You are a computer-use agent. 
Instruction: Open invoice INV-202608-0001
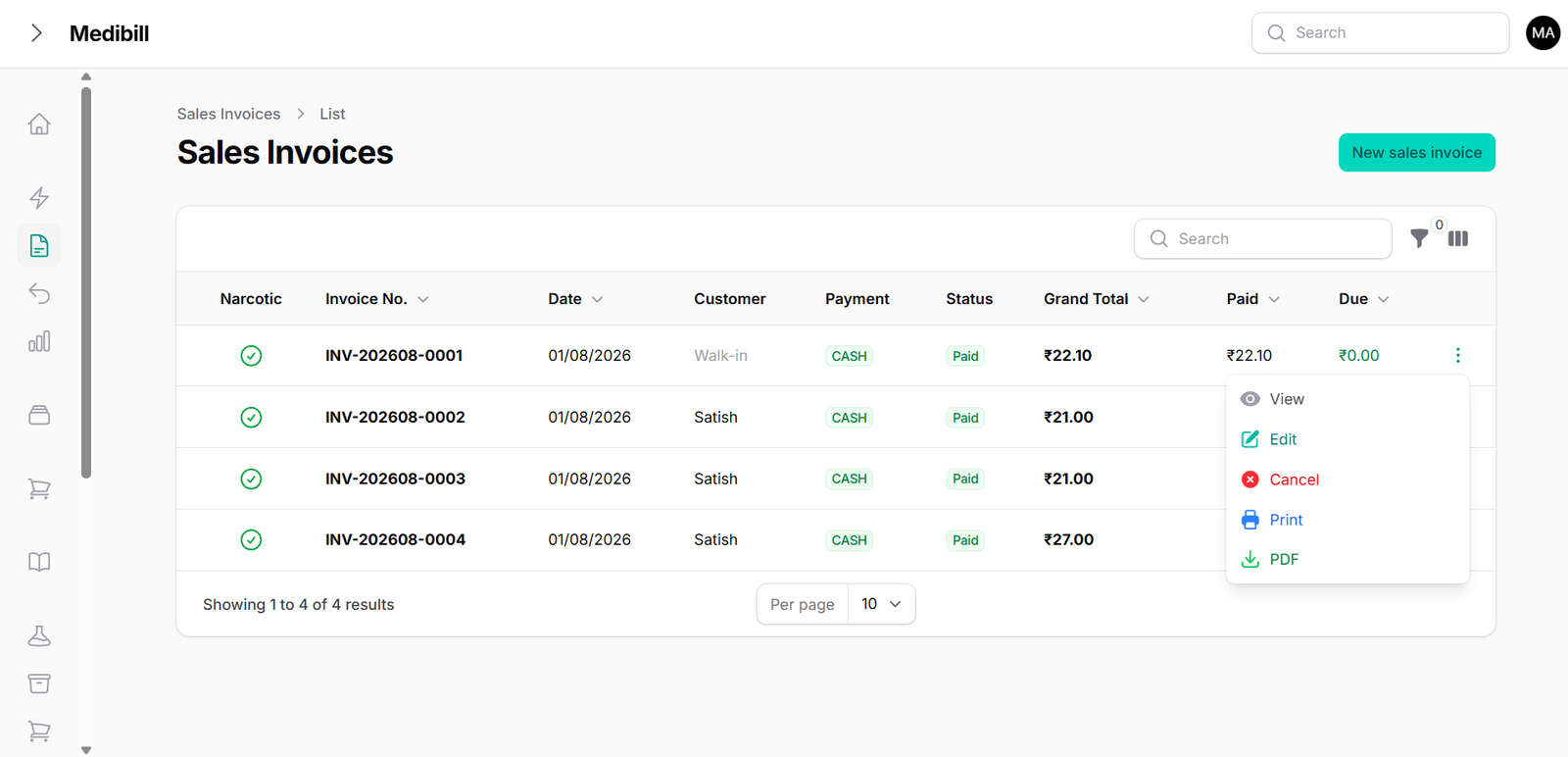394,356
